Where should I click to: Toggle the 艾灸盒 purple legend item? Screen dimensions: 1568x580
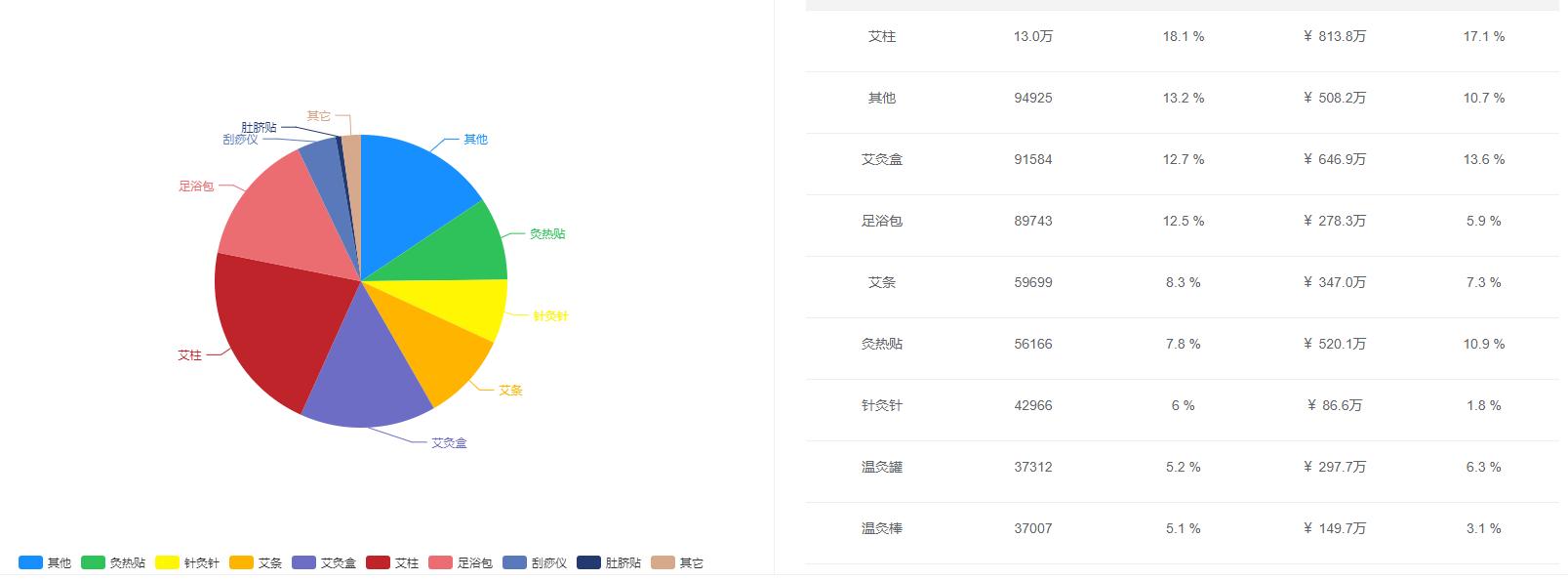point(304,562)
